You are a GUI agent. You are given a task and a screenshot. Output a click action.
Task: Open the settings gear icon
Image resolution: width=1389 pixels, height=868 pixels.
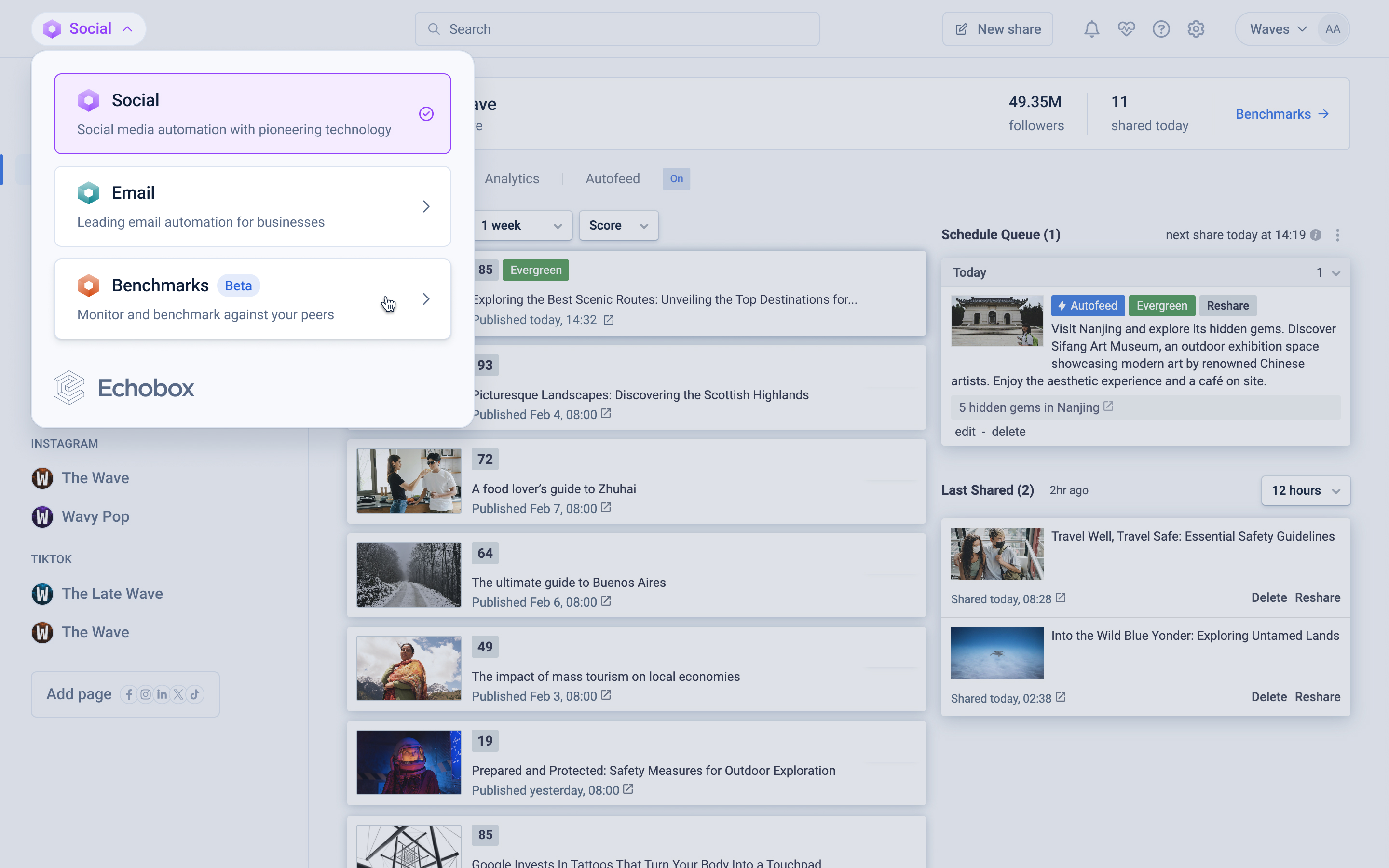1196,29
